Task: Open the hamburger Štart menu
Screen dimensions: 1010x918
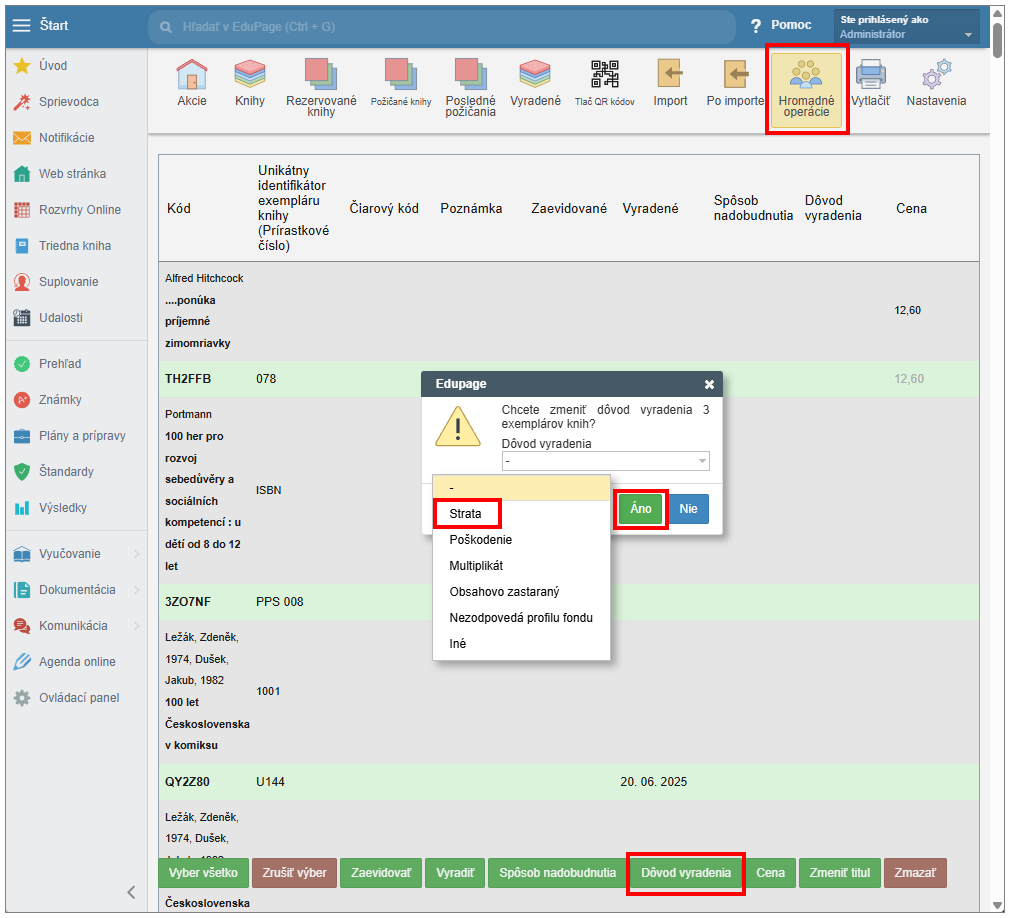Action: point(22,25)
